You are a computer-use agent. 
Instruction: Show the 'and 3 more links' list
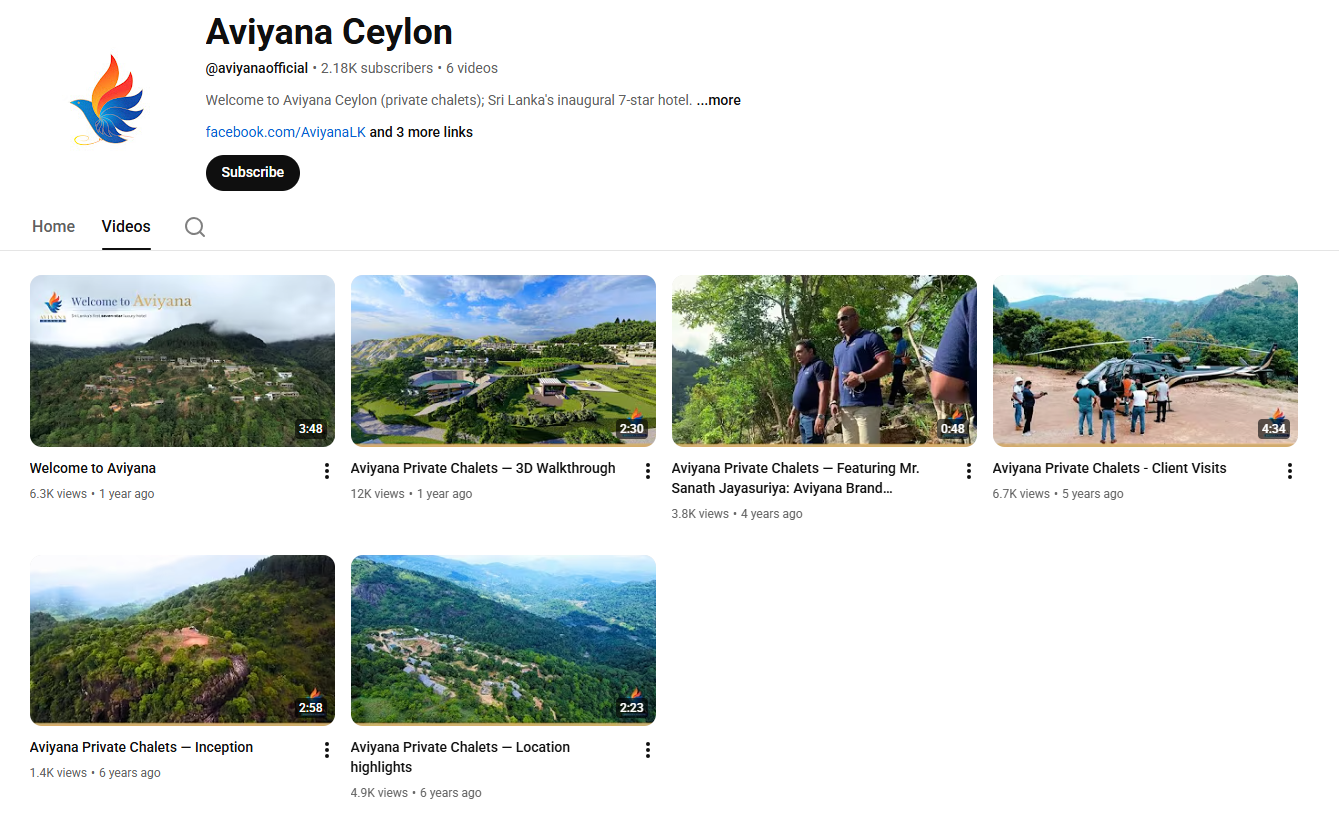click(x=421, y=132)
